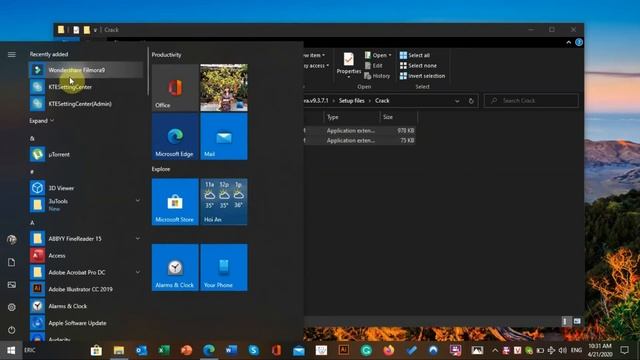
Task: Click Invert selection in ribbon
Action: point(422,76)
